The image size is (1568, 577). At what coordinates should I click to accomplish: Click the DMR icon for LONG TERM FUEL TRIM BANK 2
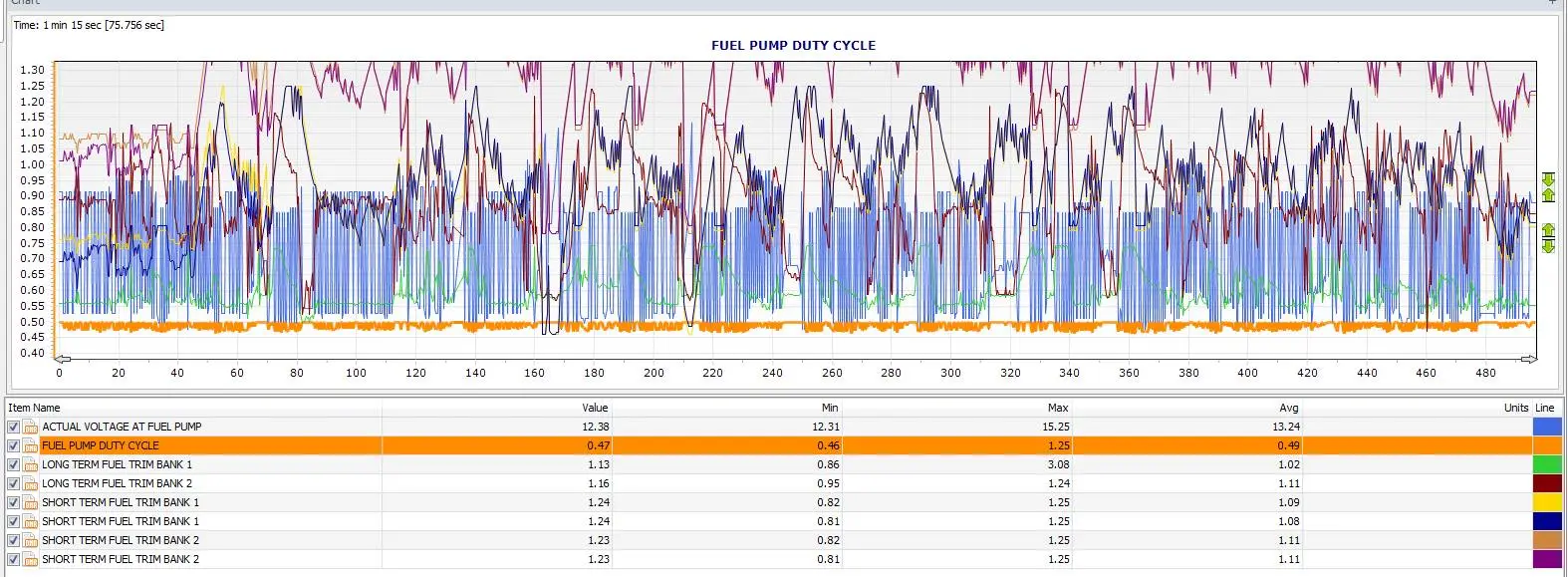pyautogui.click(x=31, y=483)
